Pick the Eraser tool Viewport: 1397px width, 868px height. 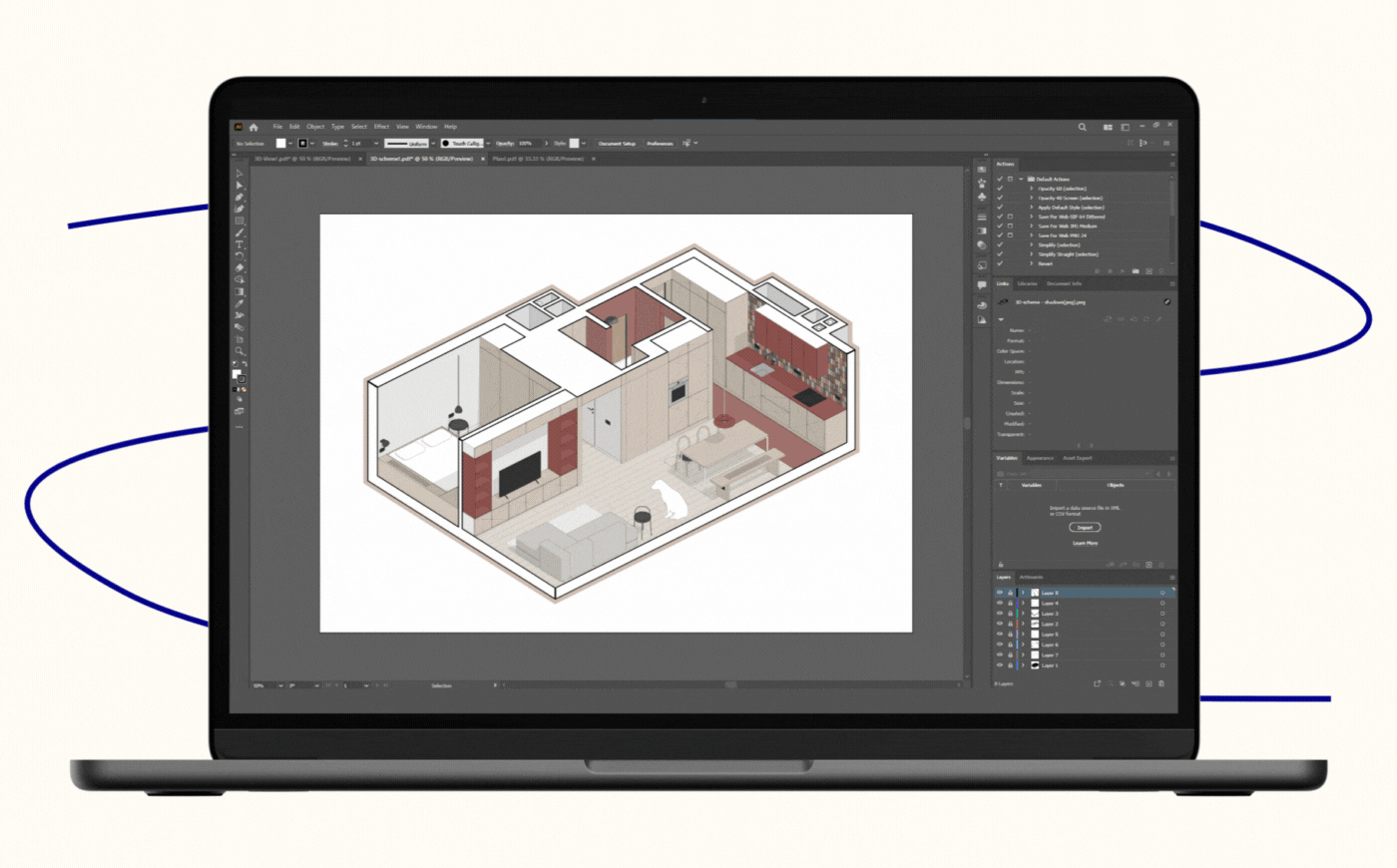[239, 268]
